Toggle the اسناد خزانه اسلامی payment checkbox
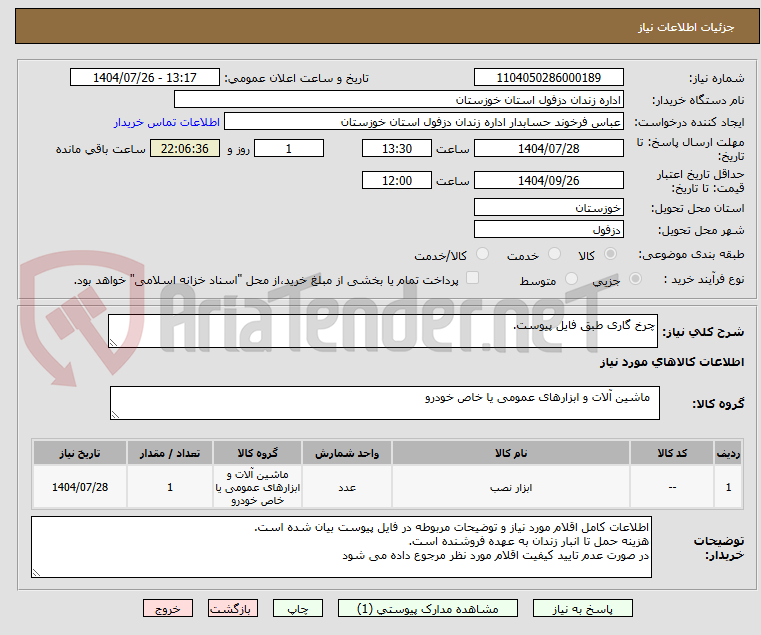 (x=472, y=278)
